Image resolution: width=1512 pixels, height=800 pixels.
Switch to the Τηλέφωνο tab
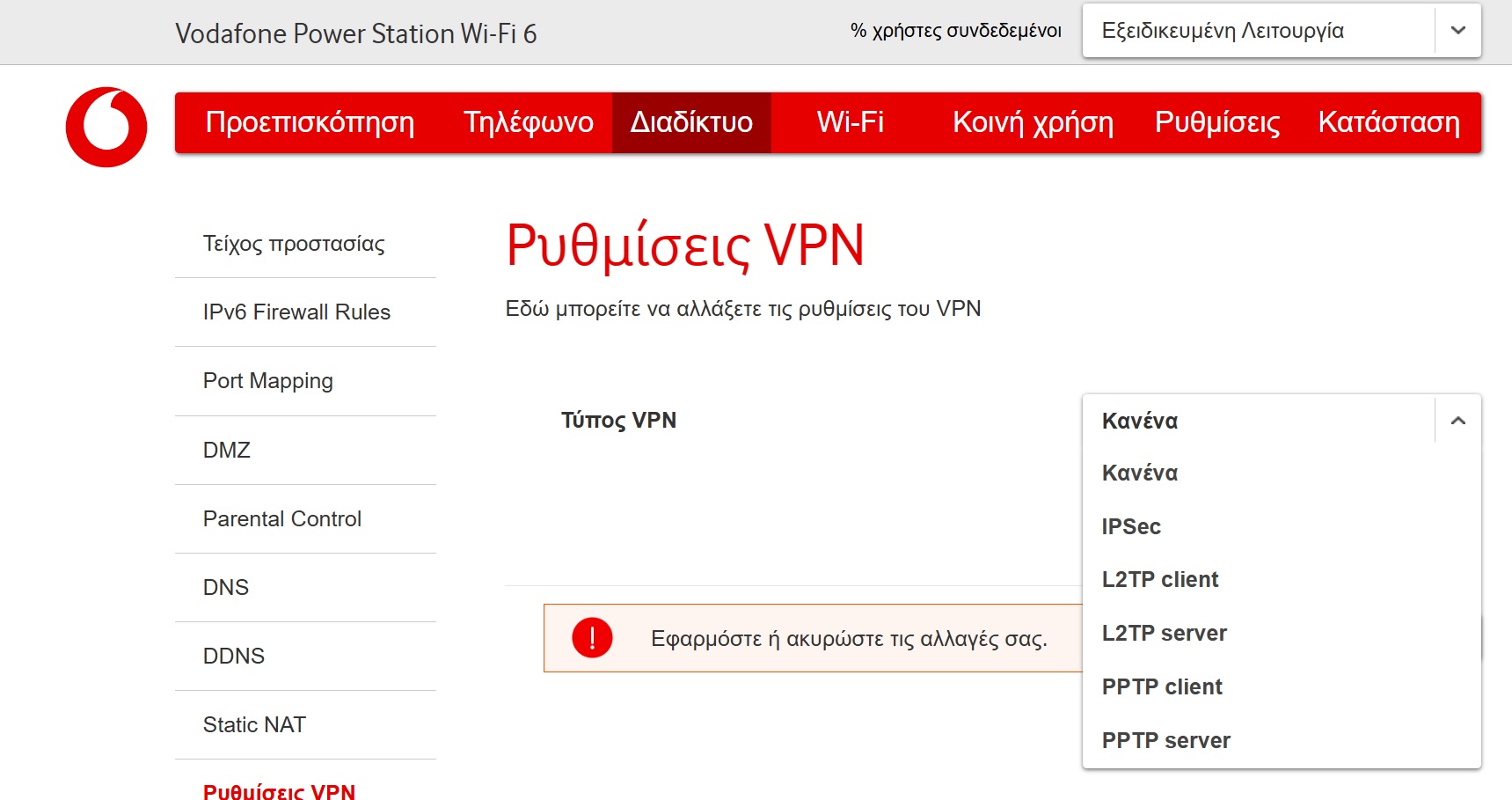(x=528, y=122)
